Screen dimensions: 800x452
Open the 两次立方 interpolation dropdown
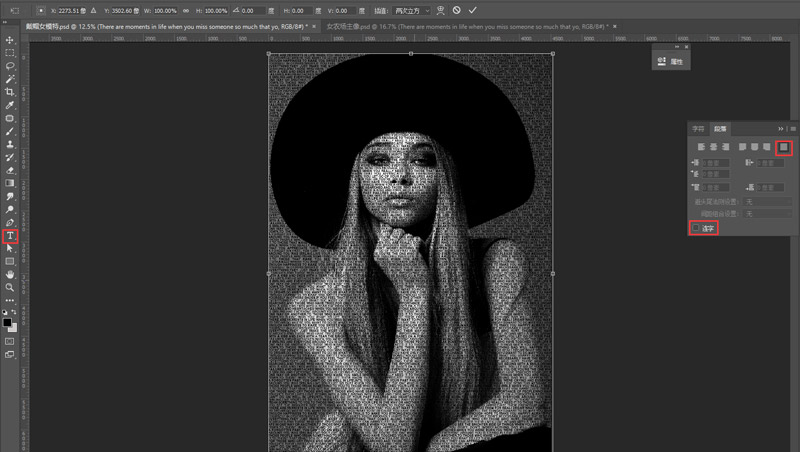click(410, 10)
